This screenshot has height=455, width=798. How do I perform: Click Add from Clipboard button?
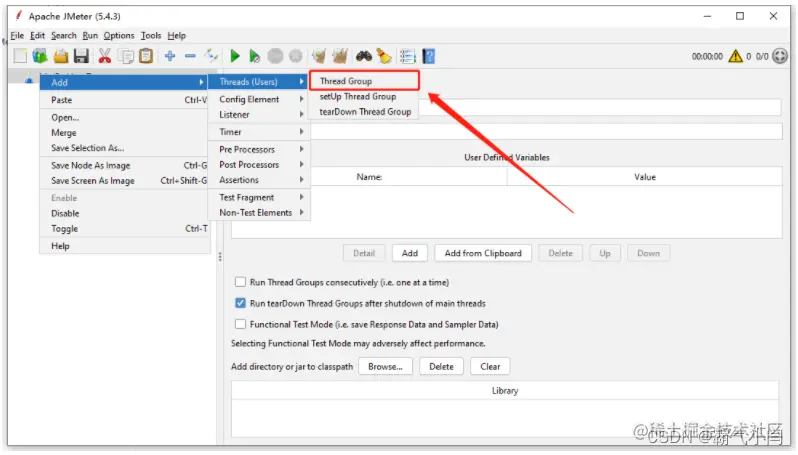pyautogui.click(x=483, y=253)
